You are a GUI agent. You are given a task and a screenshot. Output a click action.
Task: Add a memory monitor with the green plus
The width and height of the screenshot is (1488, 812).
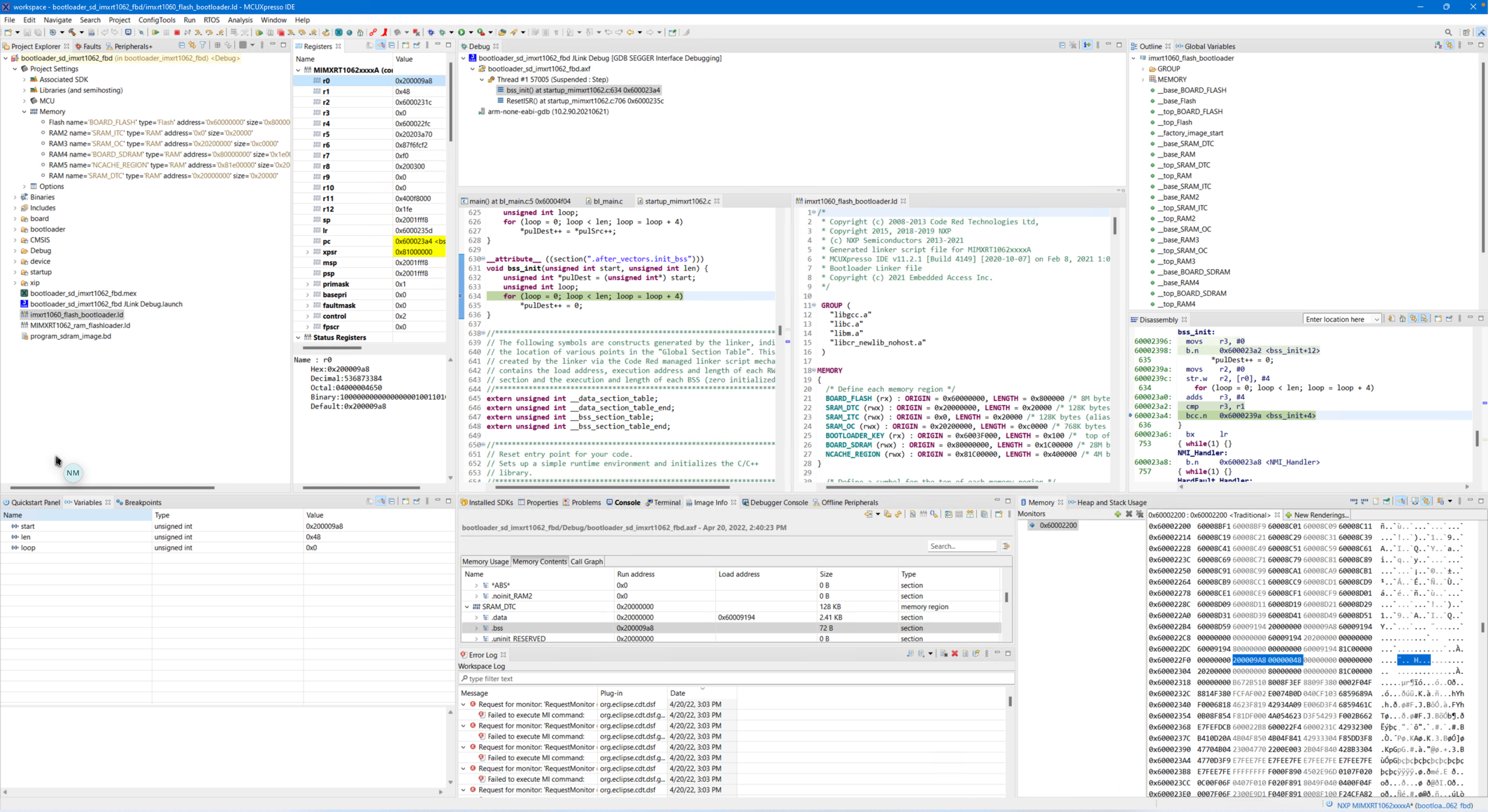1118,514
